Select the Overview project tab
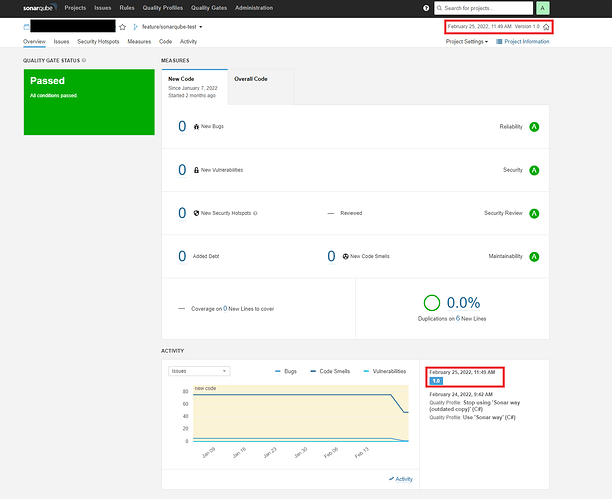612x499 pixels. coord(34,42)
